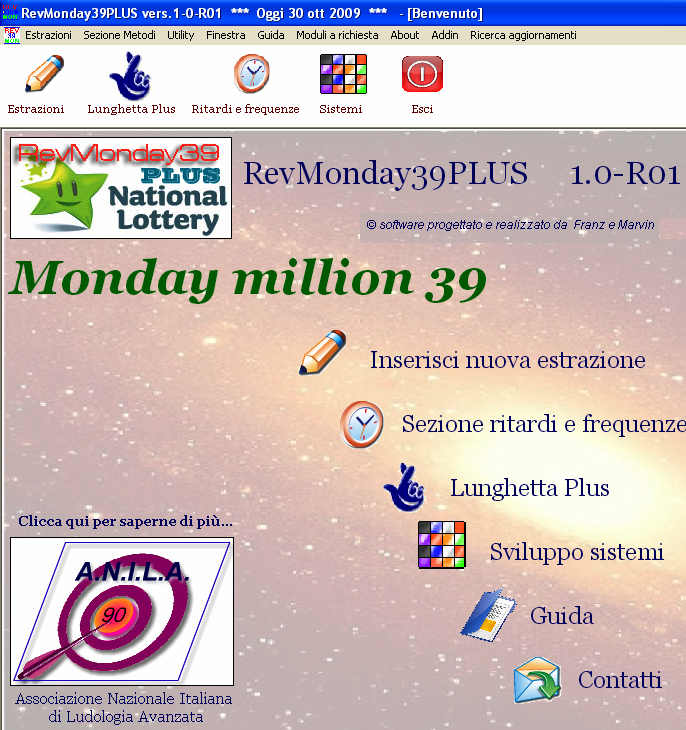
Task: Open the Contatti link
Action: click(x=620, y=680)
